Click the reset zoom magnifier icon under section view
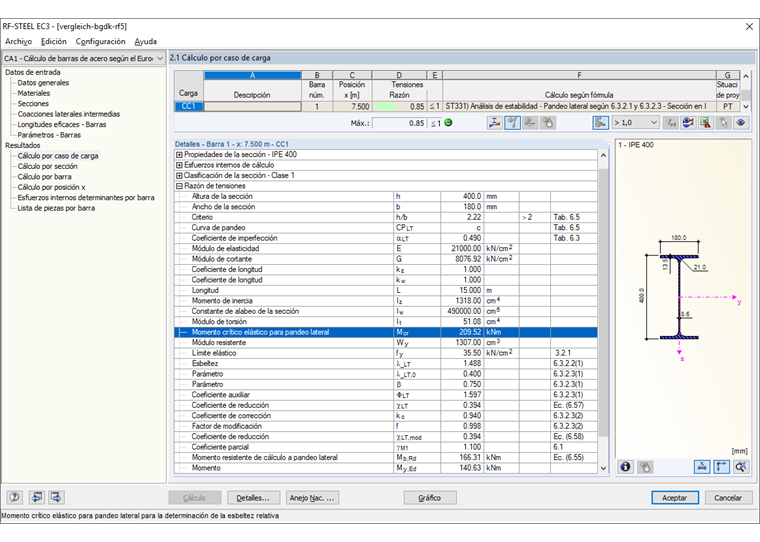This screenshot has width=760, height=542. click(741, 467)
